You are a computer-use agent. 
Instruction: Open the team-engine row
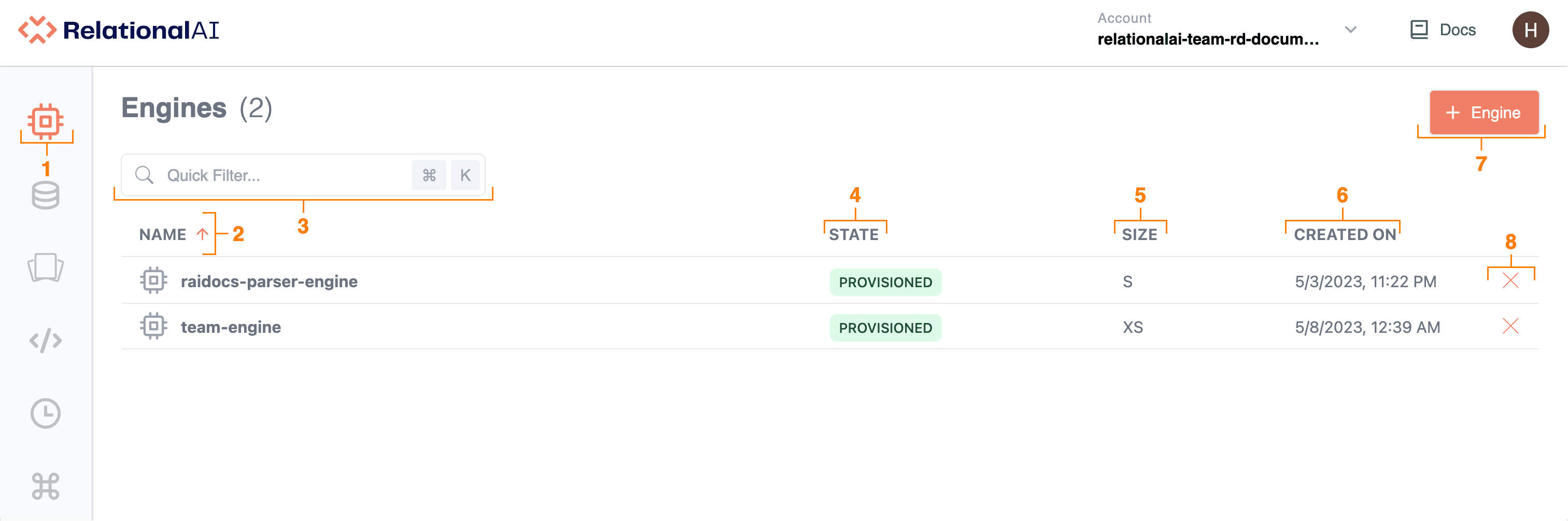pos(231,328)
